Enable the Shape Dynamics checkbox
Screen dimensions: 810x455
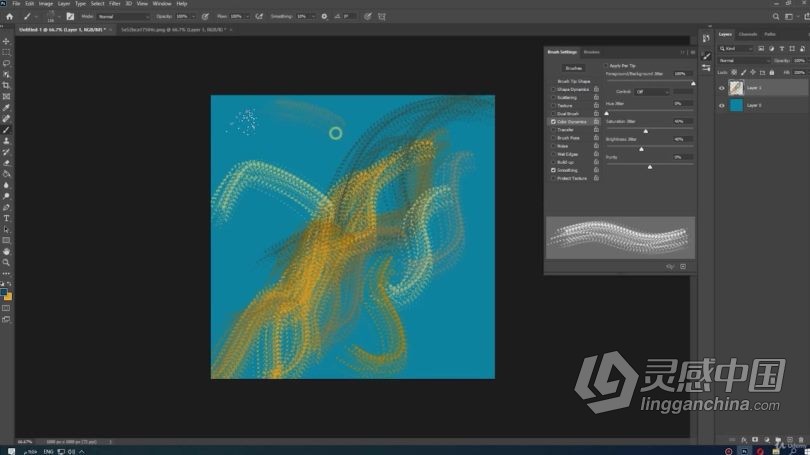tap(553, 89)
